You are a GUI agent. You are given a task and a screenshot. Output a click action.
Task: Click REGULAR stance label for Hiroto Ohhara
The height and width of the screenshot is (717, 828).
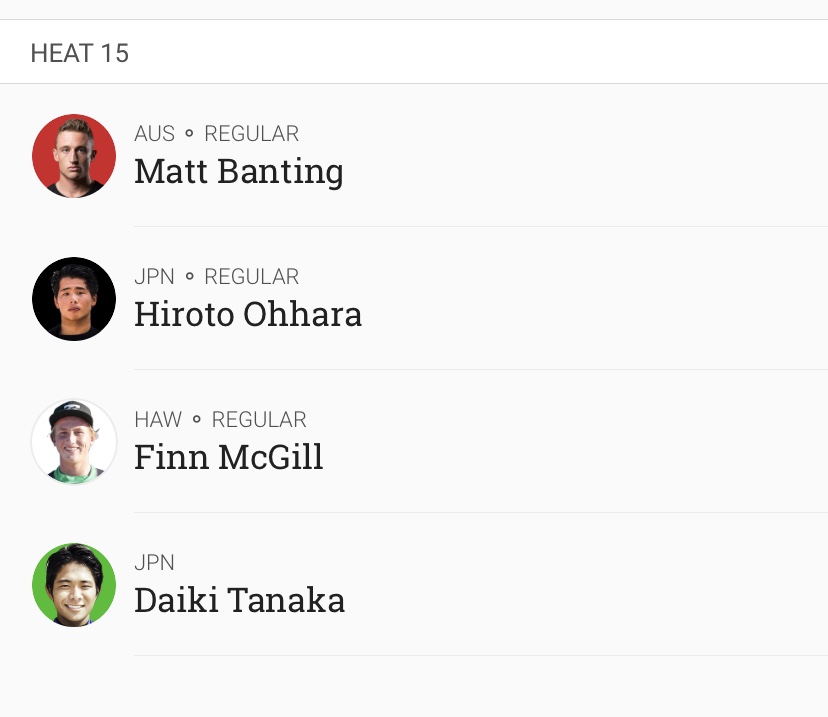(252, 277)
